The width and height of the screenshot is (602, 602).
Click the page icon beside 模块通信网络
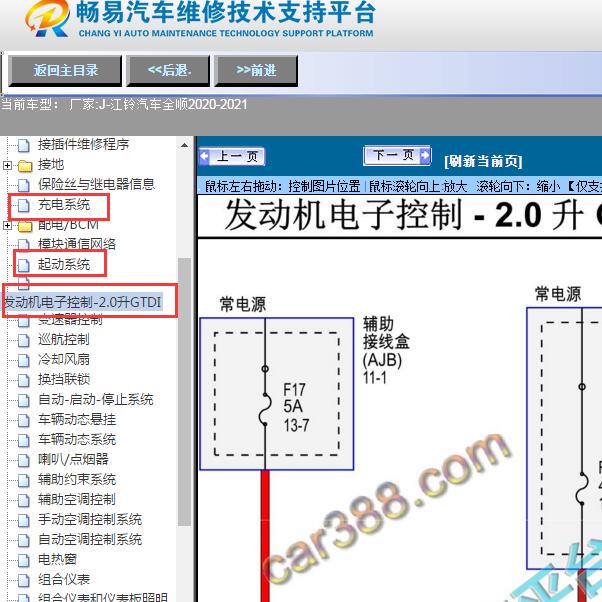[24, 245]
